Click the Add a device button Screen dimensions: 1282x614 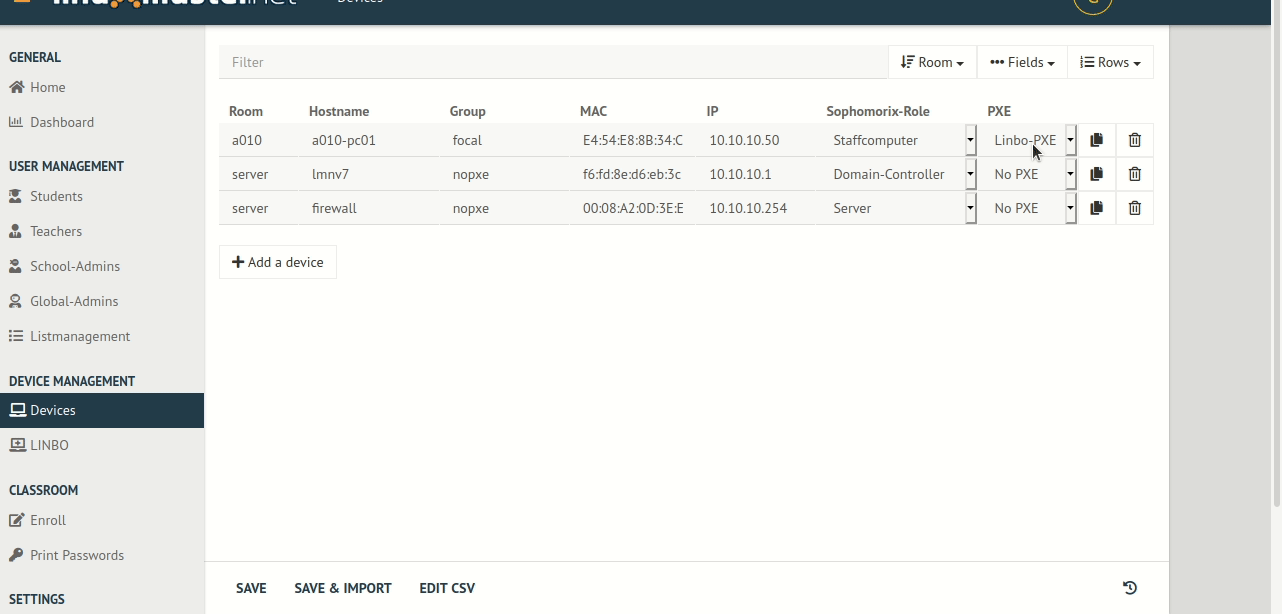click(277, 261)
